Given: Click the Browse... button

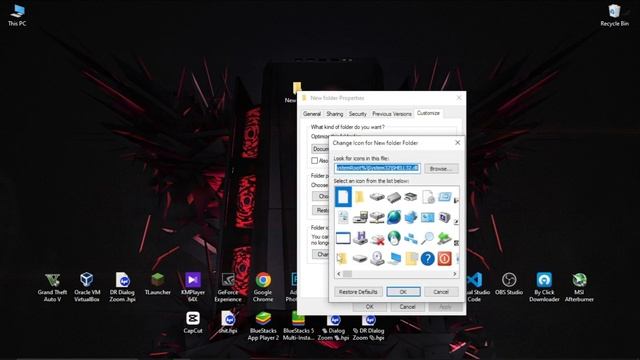Looking at the screenshot, I should pos(441,169).
